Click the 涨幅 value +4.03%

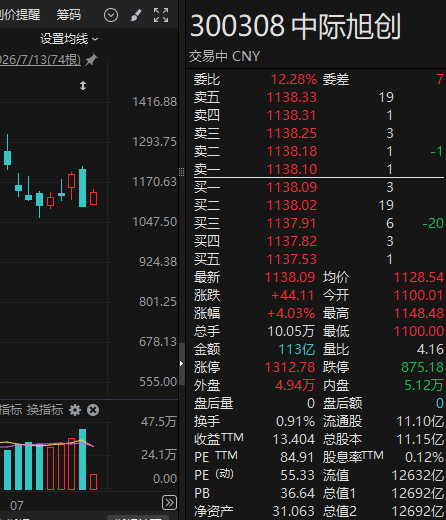pyautogui.click(x=291, y=313)
